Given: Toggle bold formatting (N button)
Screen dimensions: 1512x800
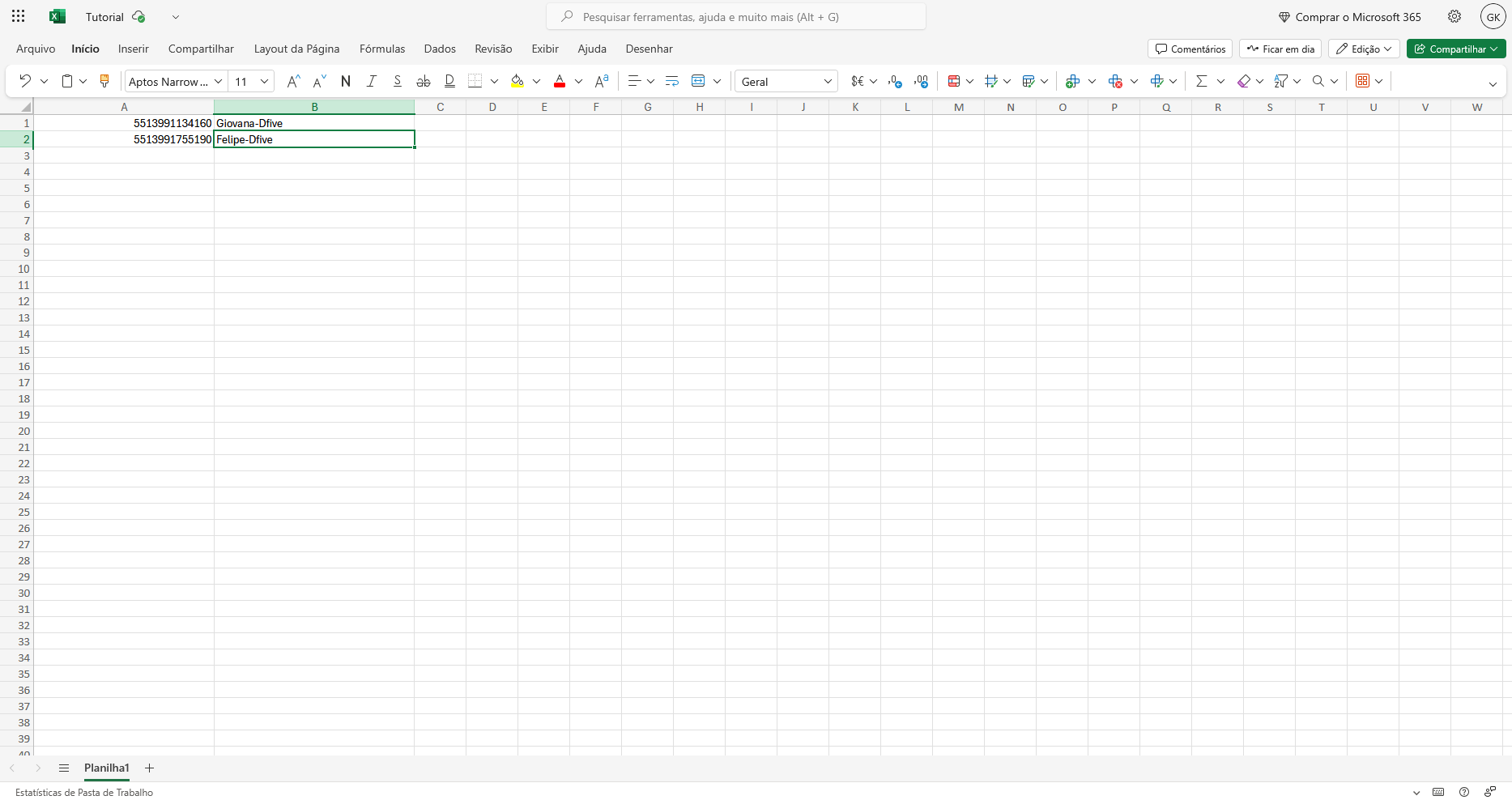Looking at the screenshot, I should 346,81.
